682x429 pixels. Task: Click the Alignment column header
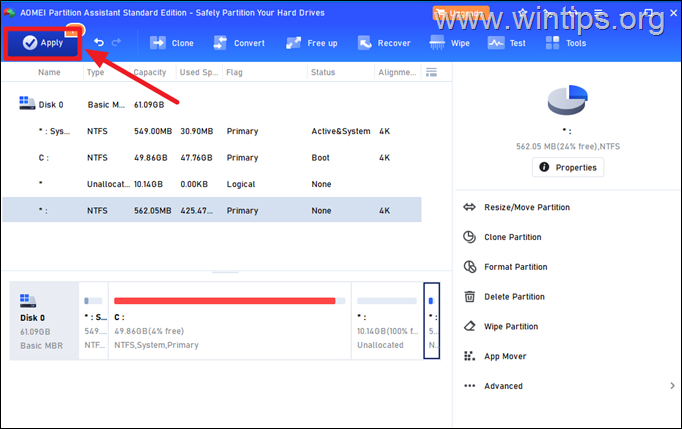click(397, 72)
